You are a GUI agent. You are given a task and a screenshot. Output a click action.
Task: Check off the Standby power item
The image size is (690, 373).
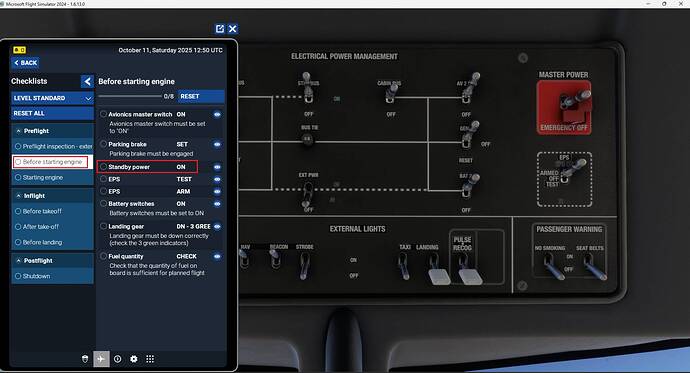click(103, 167)
